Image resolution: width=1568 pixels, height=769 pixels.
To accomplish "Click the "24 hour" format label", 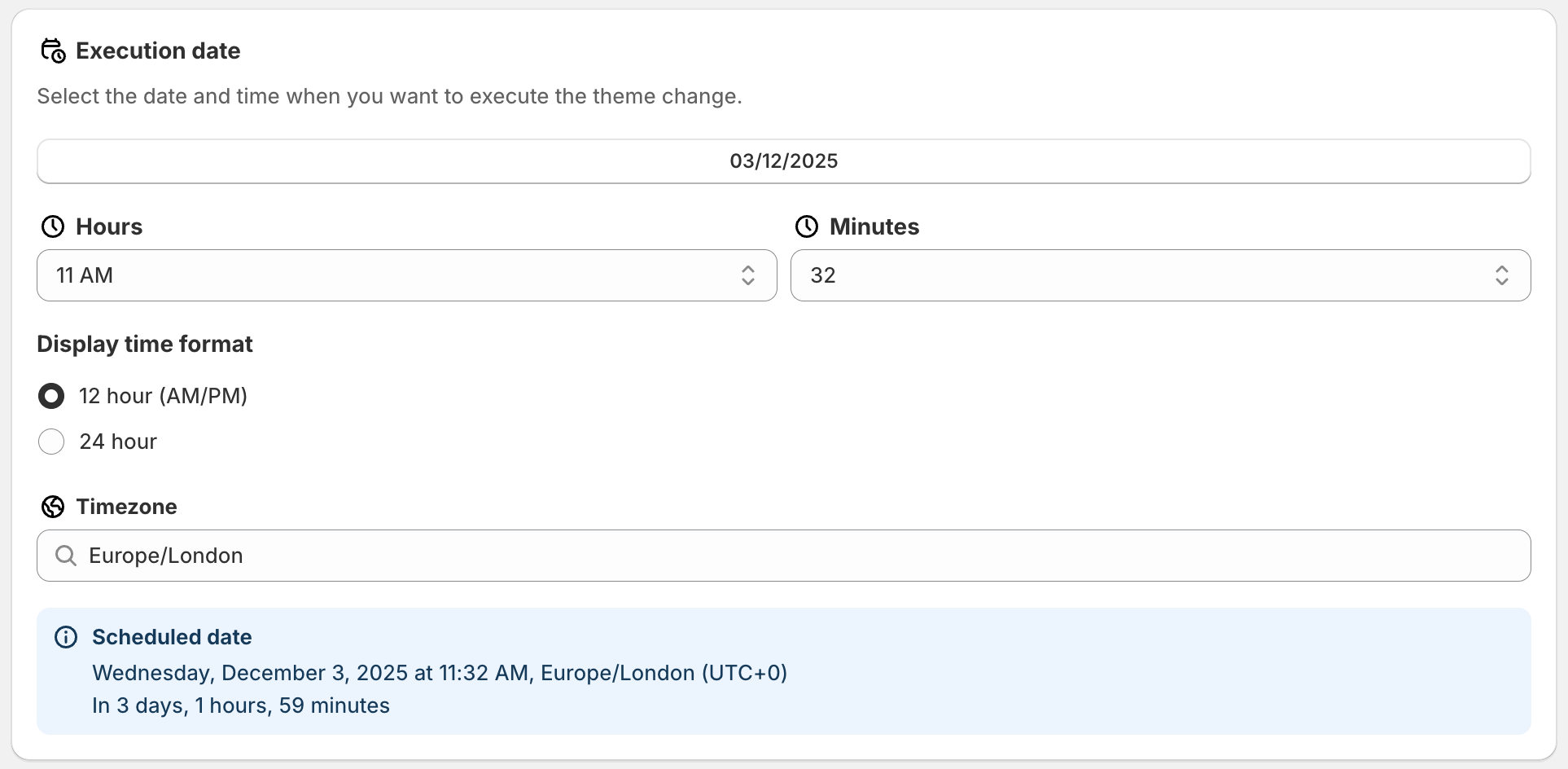I will 118,442.
